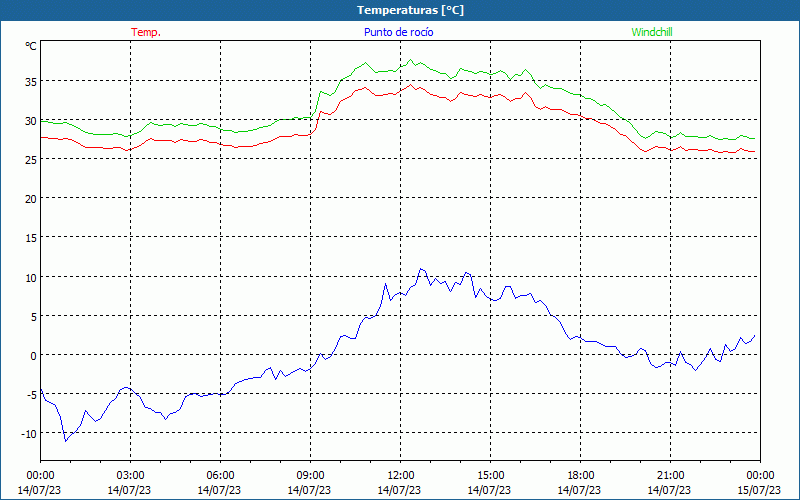
Task: Click the 30 value on the y-axis
Action: [x=30, y=121]
